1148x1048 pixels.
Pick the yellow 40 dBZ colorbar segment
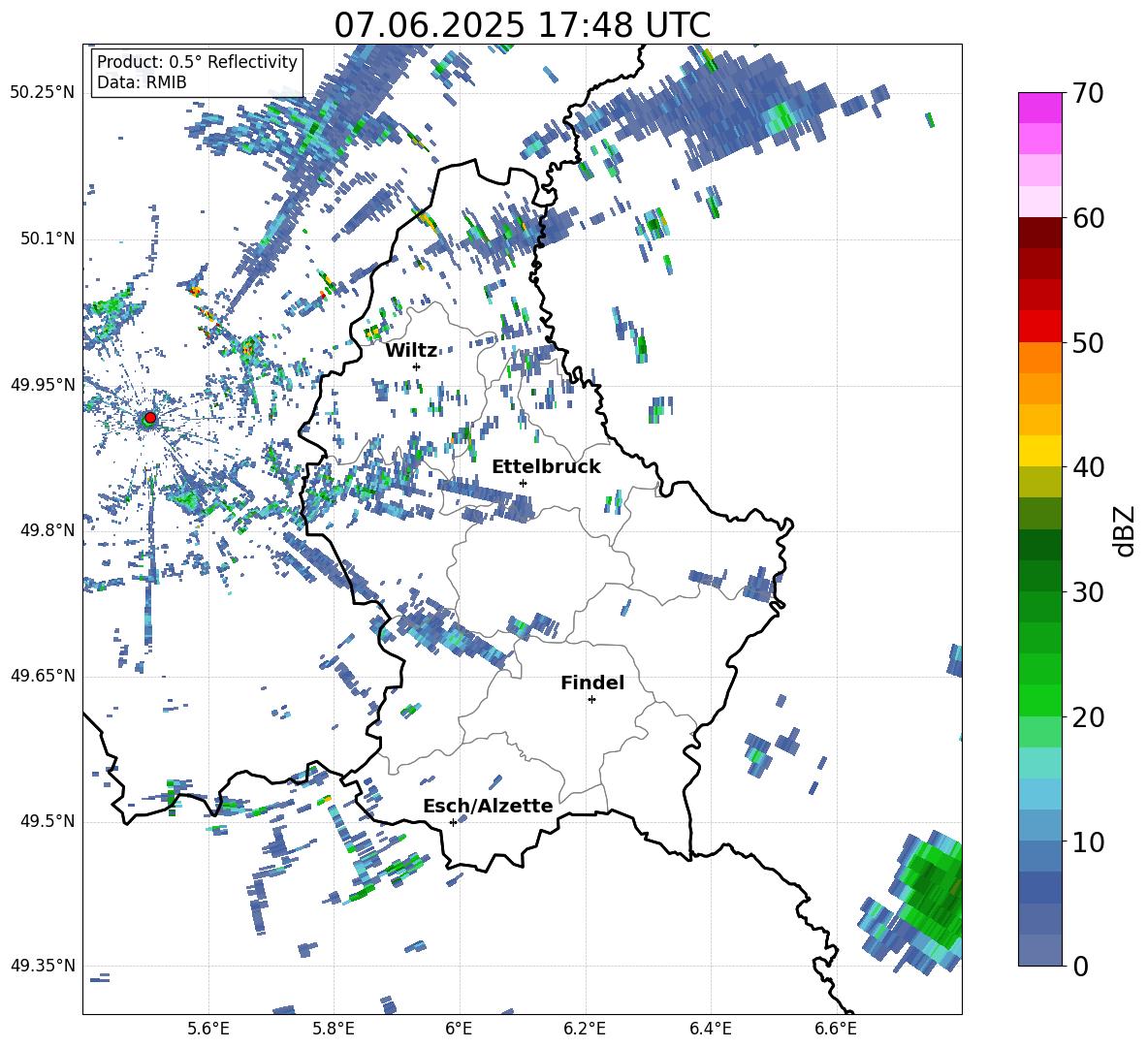[1039, 451]
